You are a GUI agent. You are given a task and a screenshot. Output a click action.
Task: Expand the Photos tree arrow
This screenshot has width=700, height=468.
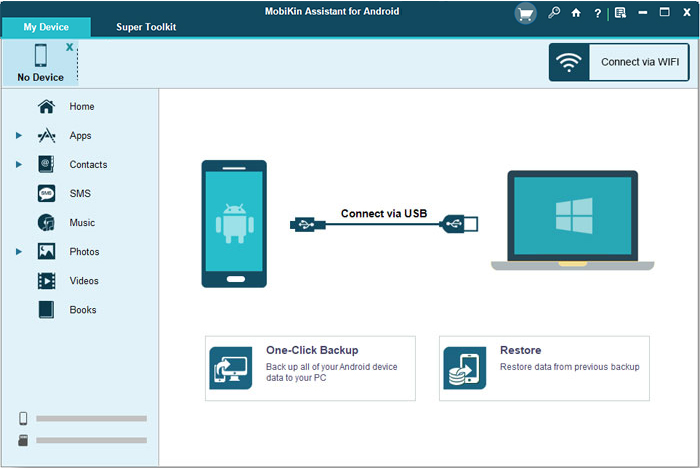(x=19, y=251)
